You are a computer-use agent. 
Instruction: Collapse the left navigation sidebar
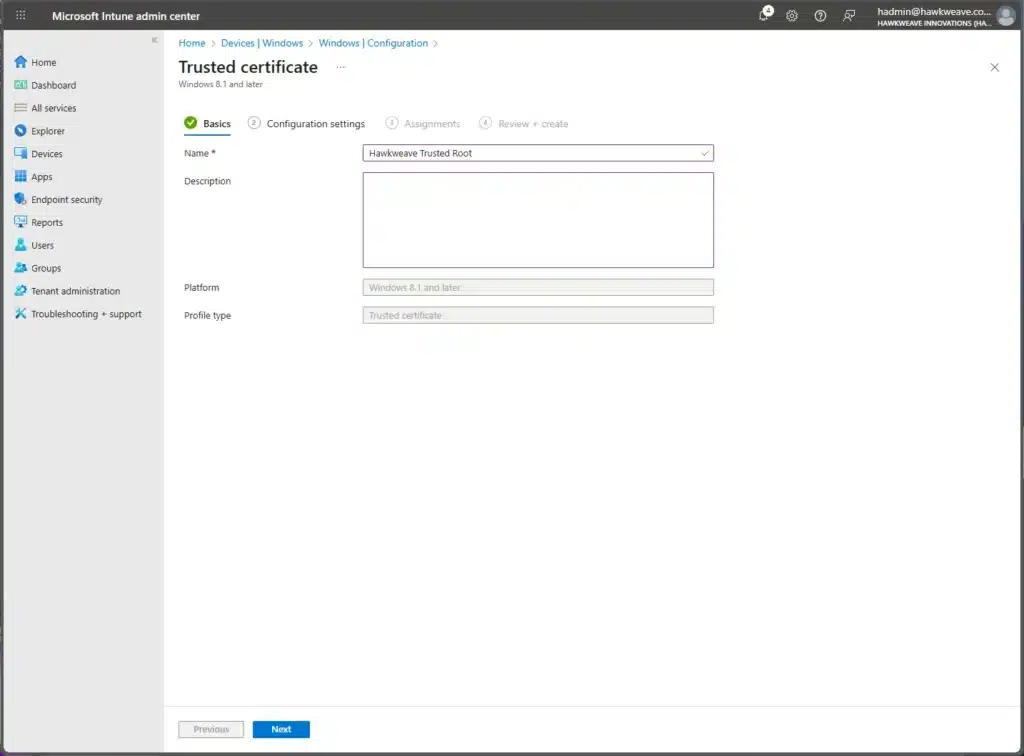pyautogui.click(x=154, y=40)
